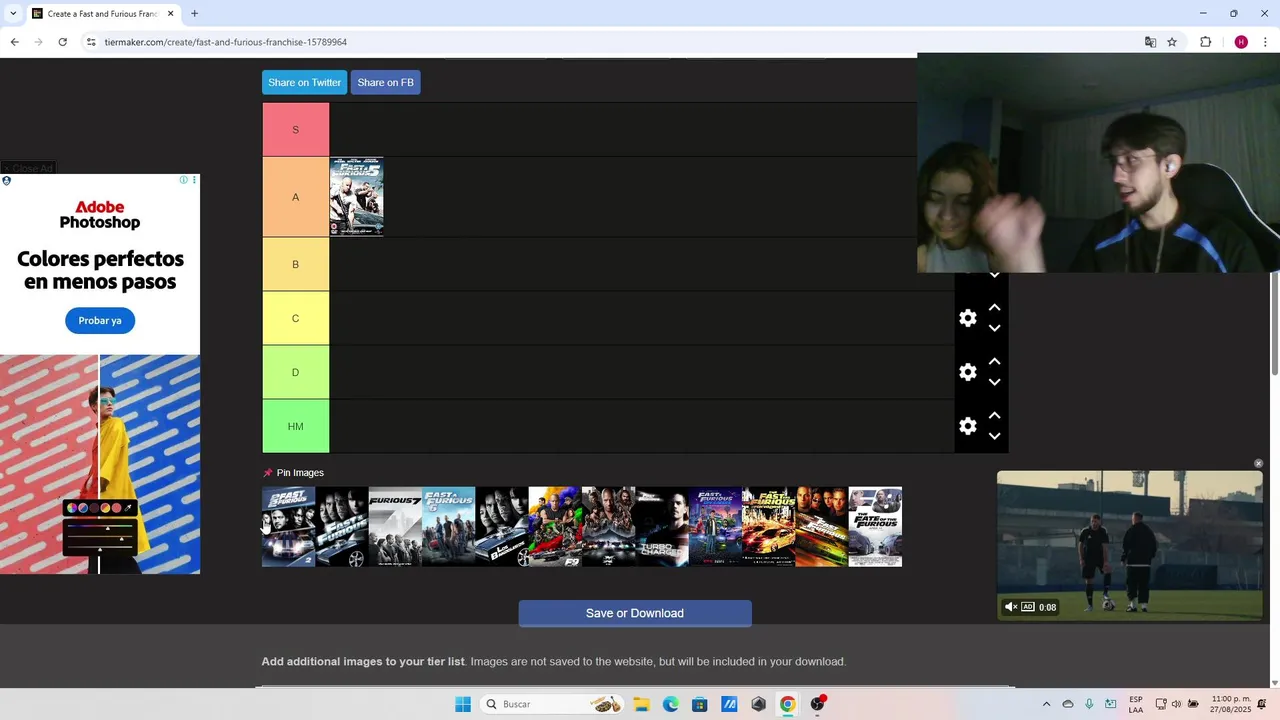The height and width of the screenshot is (720, 1280).
Task: Open settings gear for tier HM row
Action: tap(967, 426)
